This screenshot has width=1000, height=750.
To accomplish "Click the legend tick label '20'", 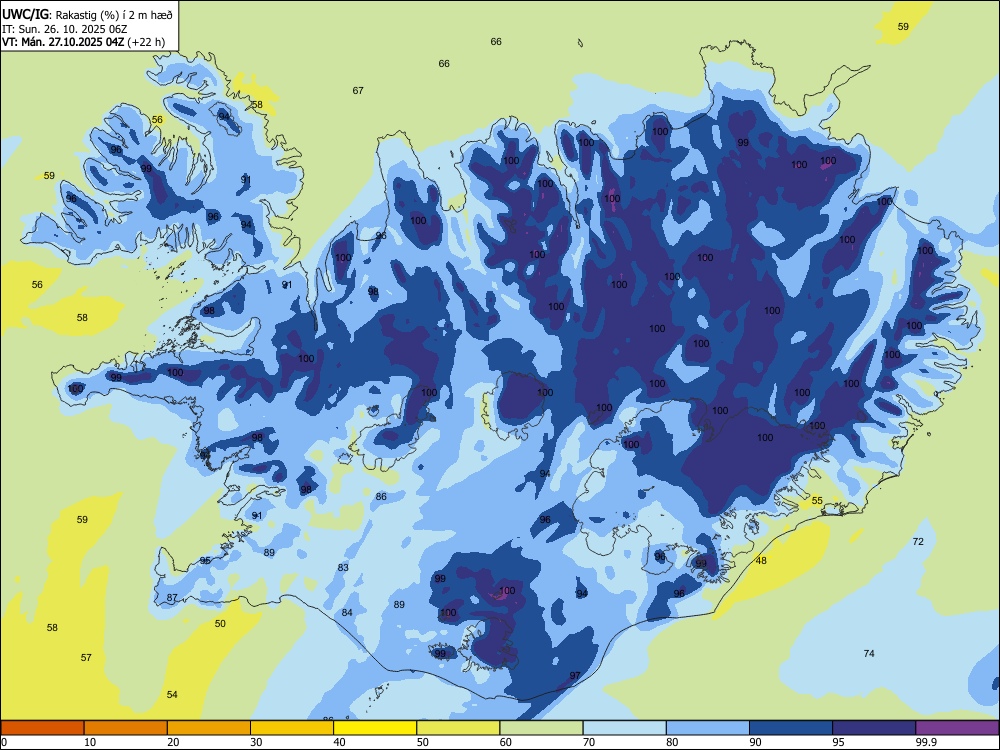I will coord(173,742).
